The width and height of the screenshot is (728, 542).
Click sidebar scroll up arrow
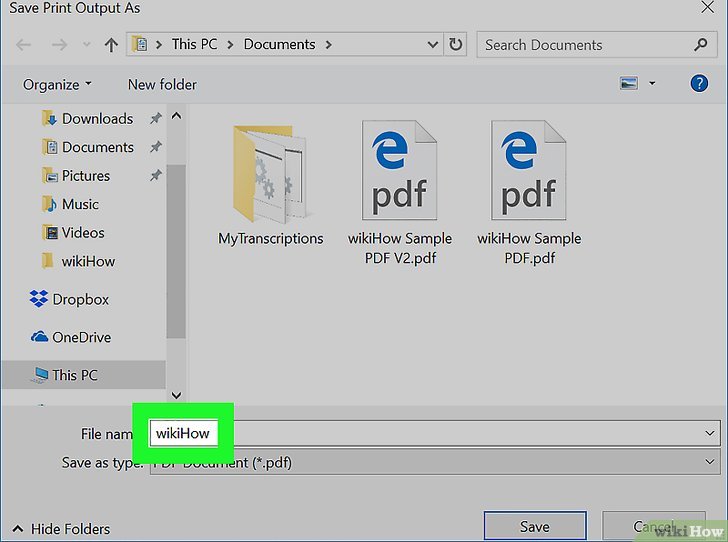pos(176,116)
